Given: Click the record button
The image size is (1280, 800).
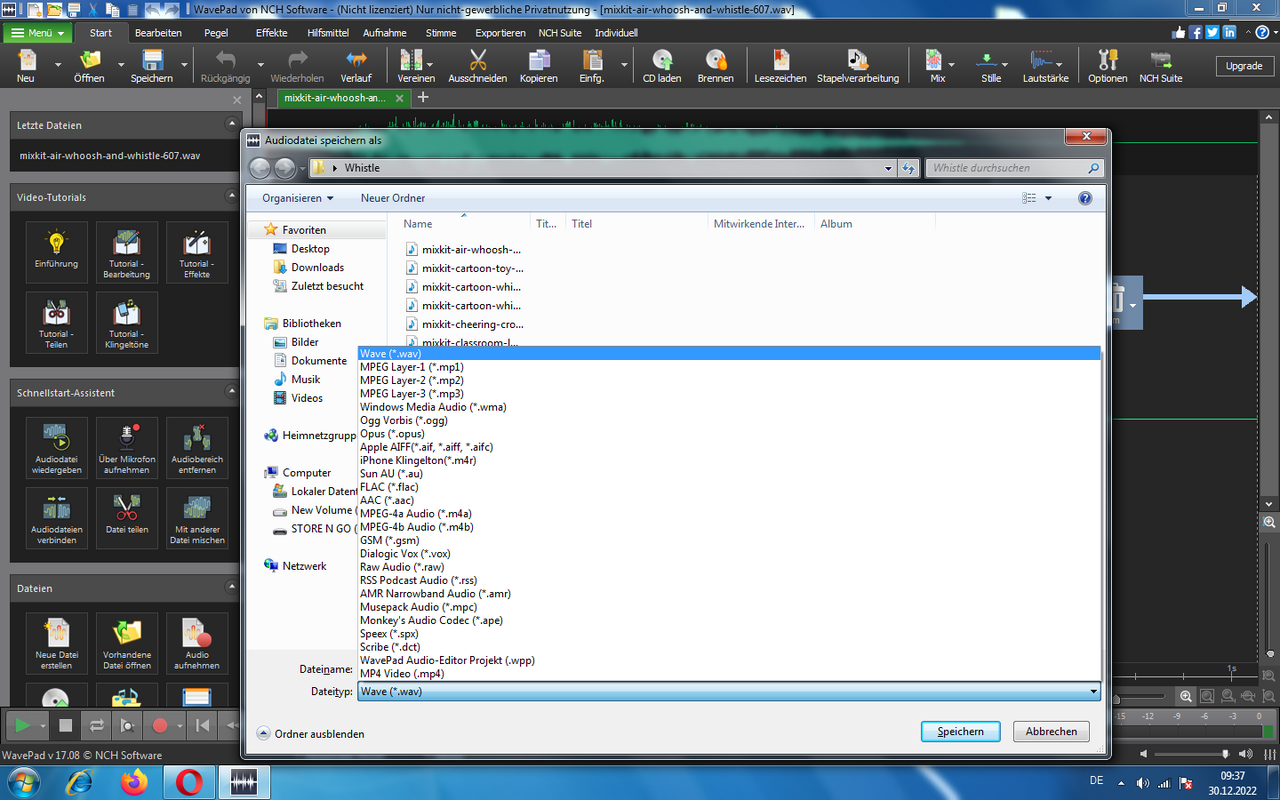Looking at the screenshot, I should pyautogui.click(x=159, y=725).
